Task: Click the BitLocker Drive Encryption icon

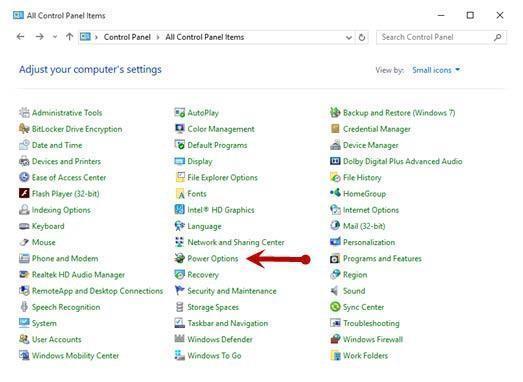Action: [x=24, y=128]
